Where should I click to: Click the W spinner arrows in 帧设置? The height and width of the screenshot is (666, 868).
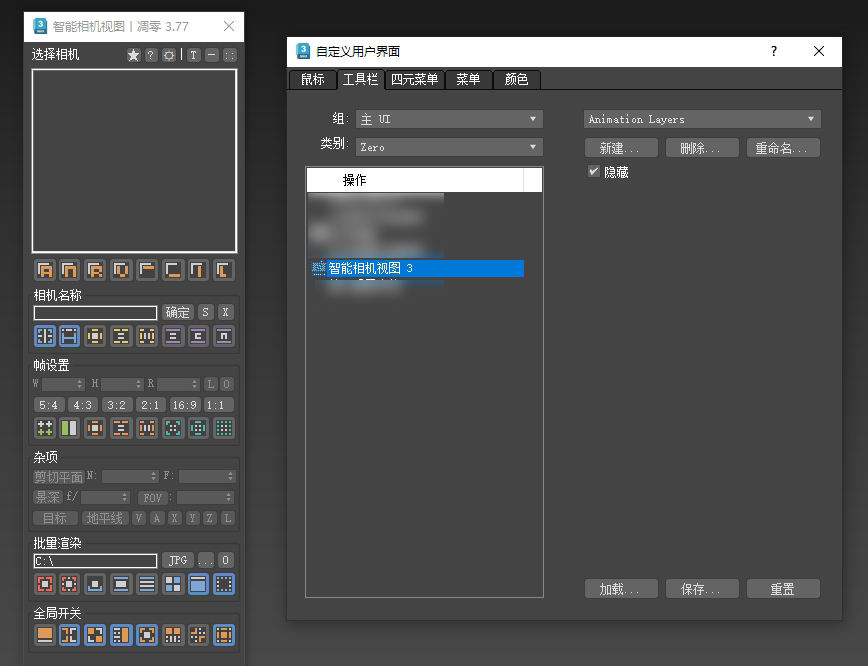pyautogui.click(x=80, y=384)
